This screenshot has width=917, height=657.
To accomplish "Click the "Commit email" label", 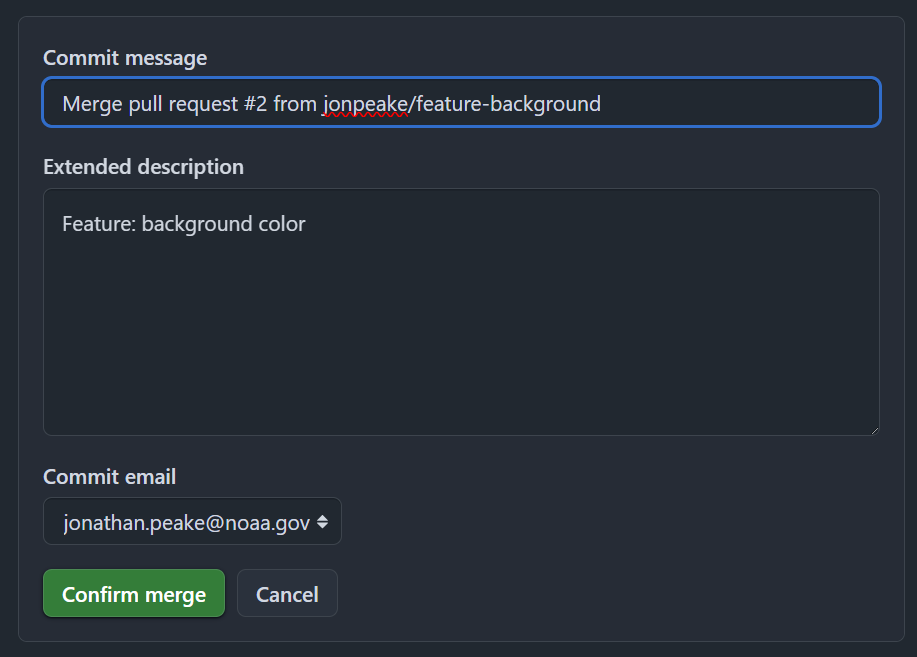I will [109, 477].
